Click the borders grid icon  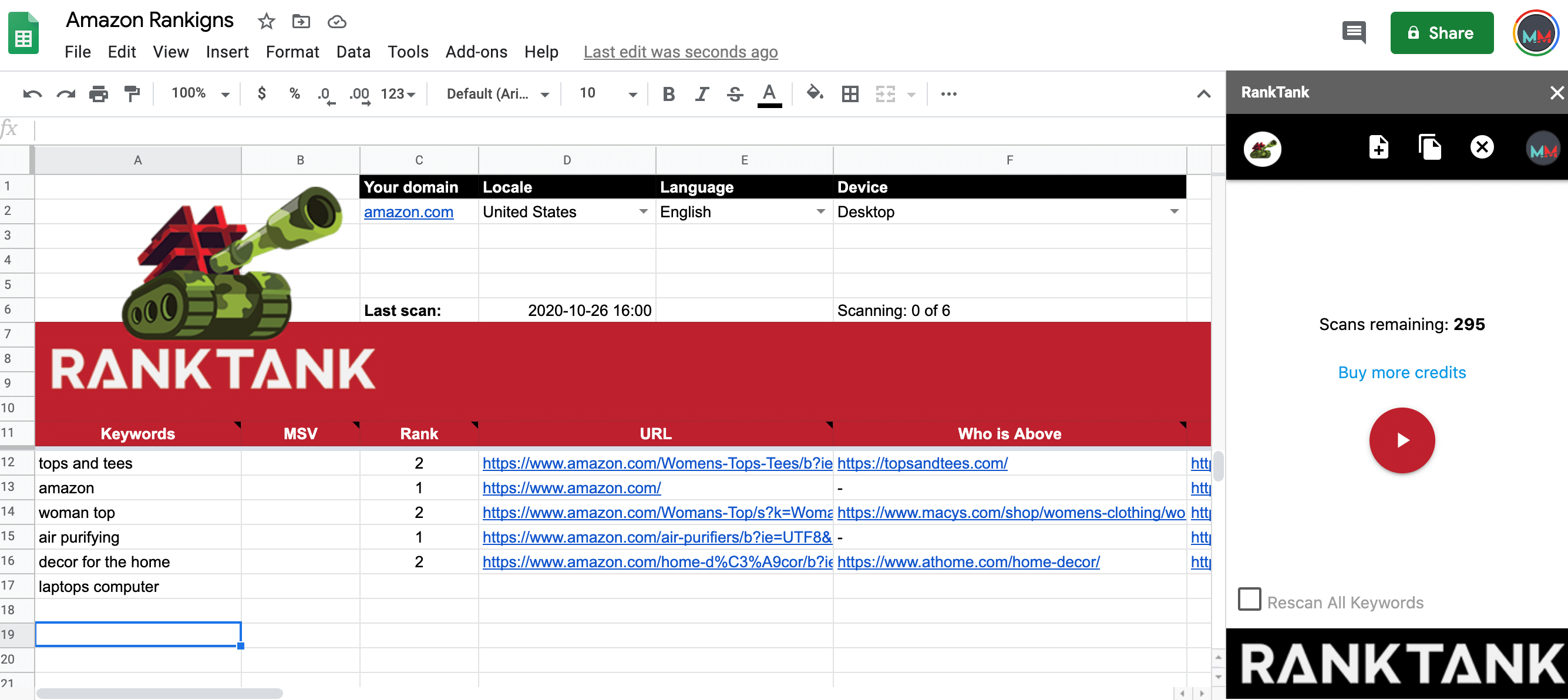[850, 94]
